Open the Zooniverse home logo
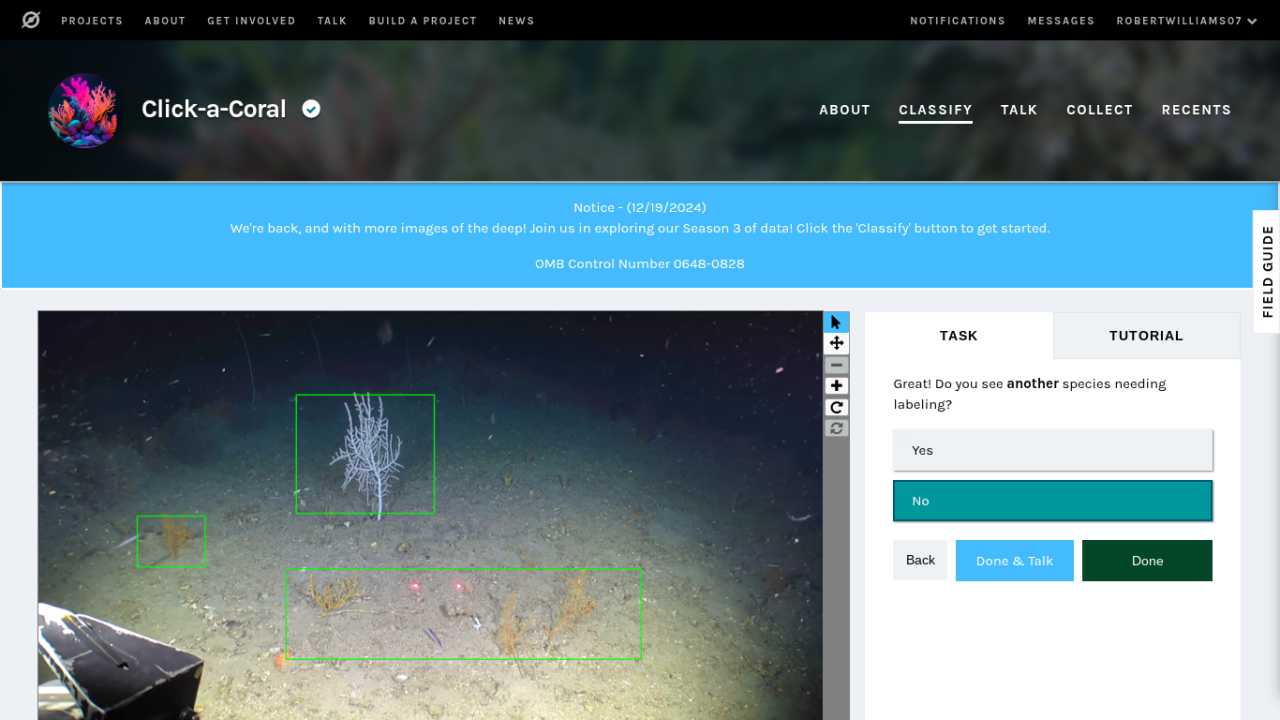1280x720 pixels. pyautogui.click(x=31, y=20)
